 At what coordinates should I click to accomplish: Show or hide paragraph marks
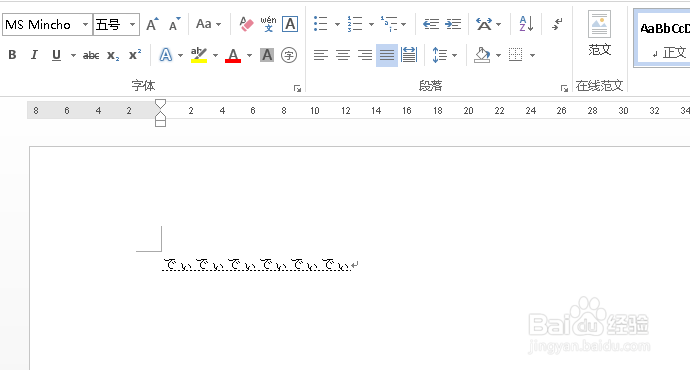tap(557, 24)
